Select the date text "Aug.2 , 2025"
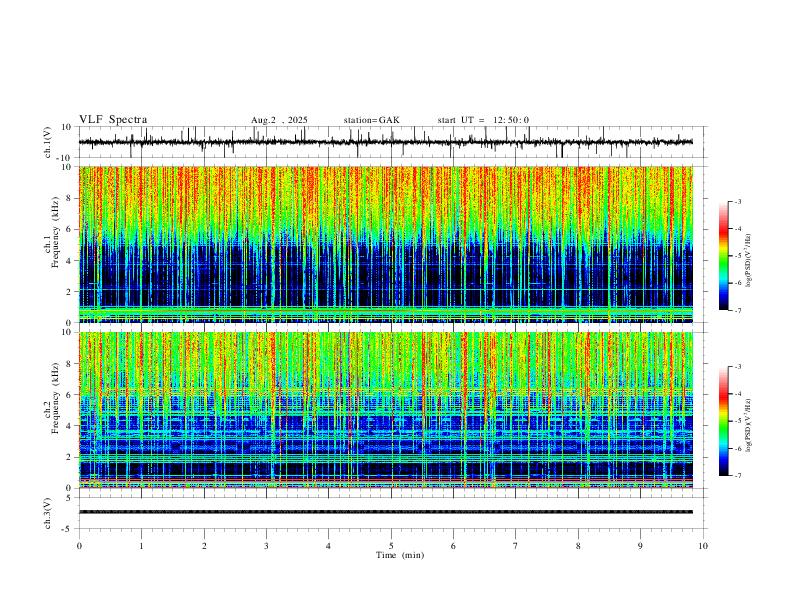The height and width of the screenshot is (612, 792). (279, 120)
